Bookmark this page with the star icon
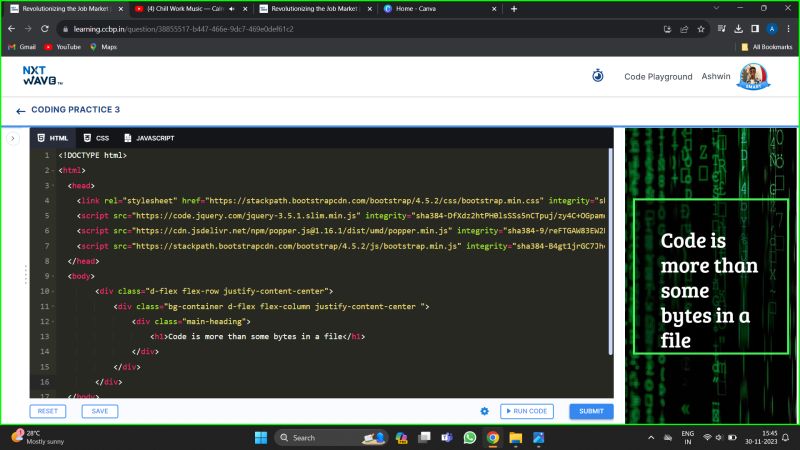Image resolution: width=800 pixels, height=450 pixels. point(701,29)
